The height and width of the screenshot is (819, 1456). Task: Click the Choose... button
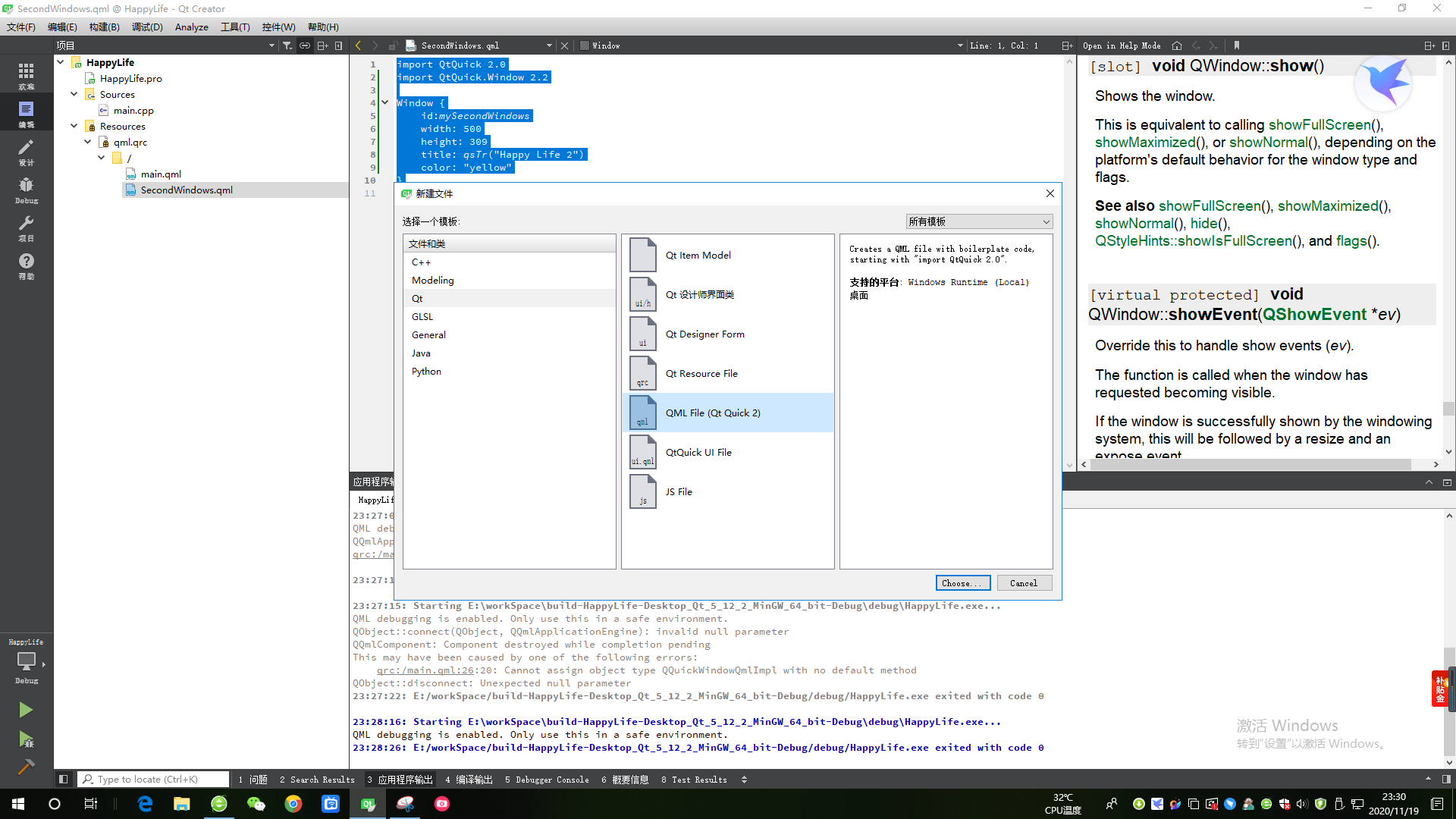[x=962, y=583]
